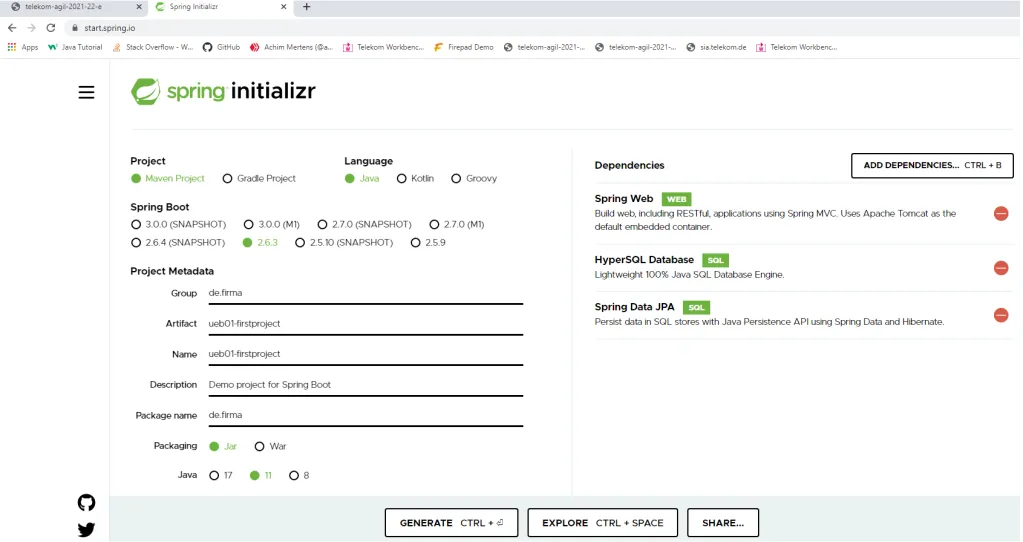Click the Generate button
Image resolution: width=1023 pixels, height=542 pixels.
pos(451,523)
